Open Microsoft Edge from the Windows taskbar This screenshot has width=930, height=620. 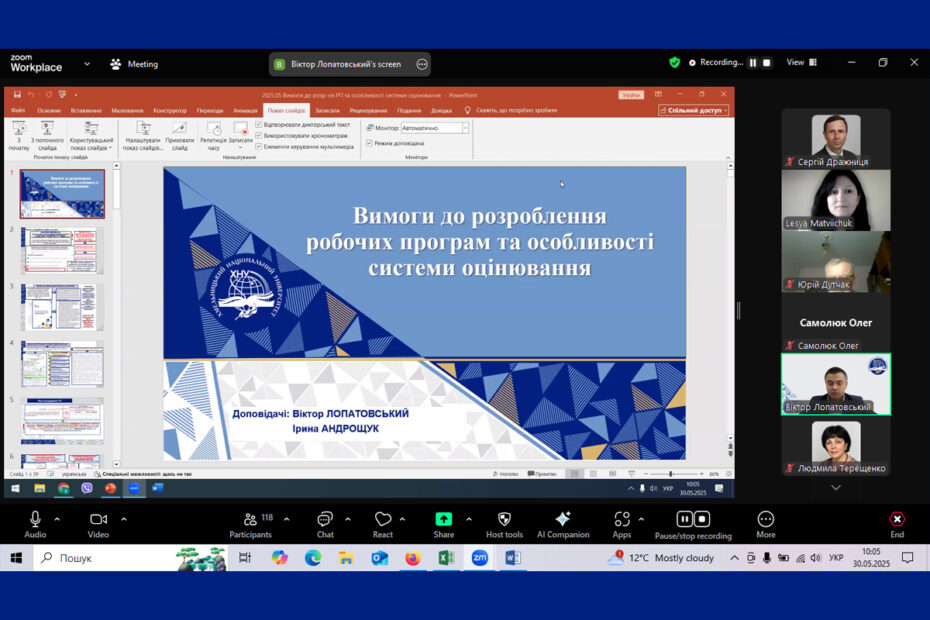point(313,558)
